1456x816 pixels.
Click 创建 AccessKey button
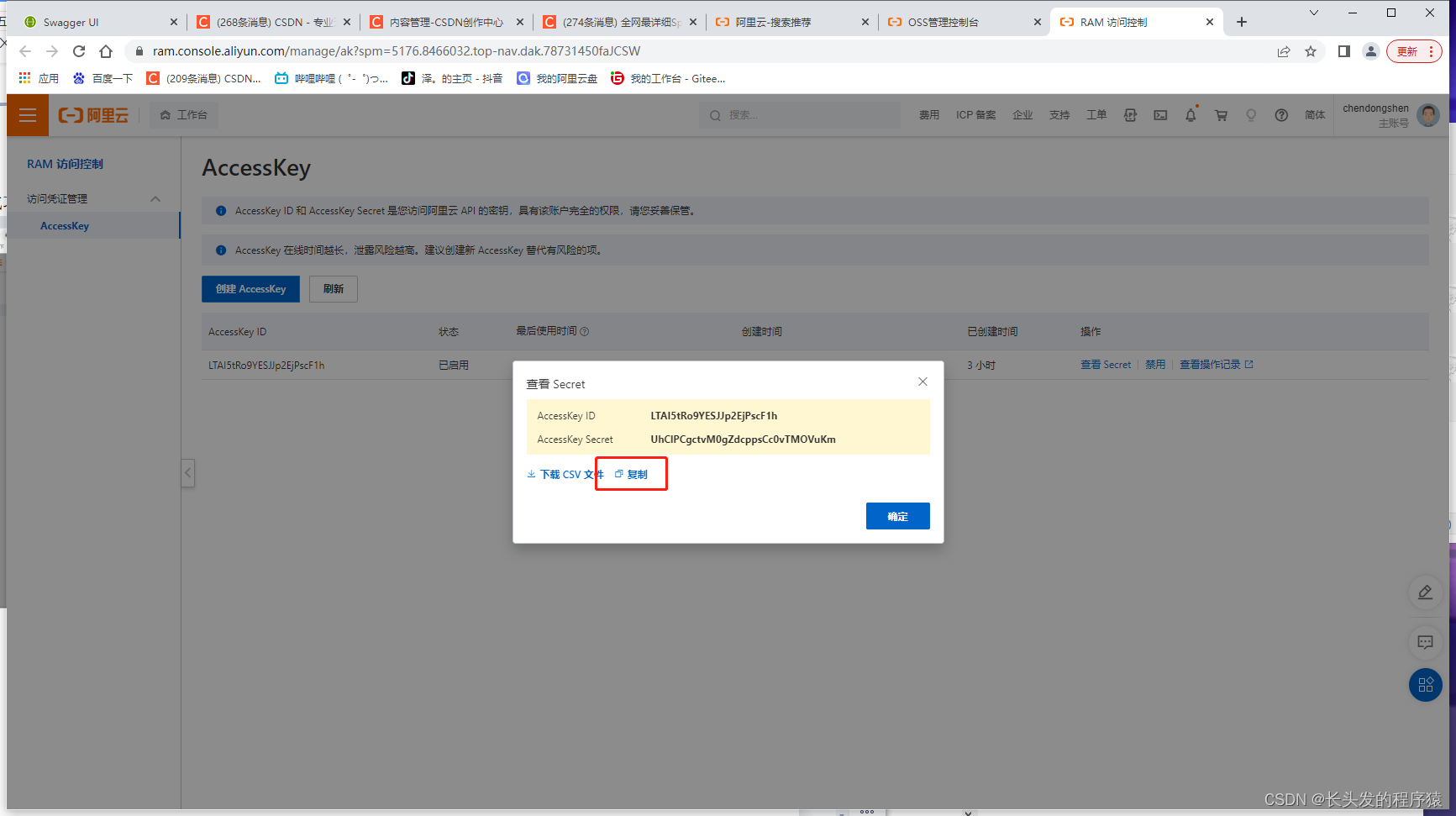click(250, 289)
